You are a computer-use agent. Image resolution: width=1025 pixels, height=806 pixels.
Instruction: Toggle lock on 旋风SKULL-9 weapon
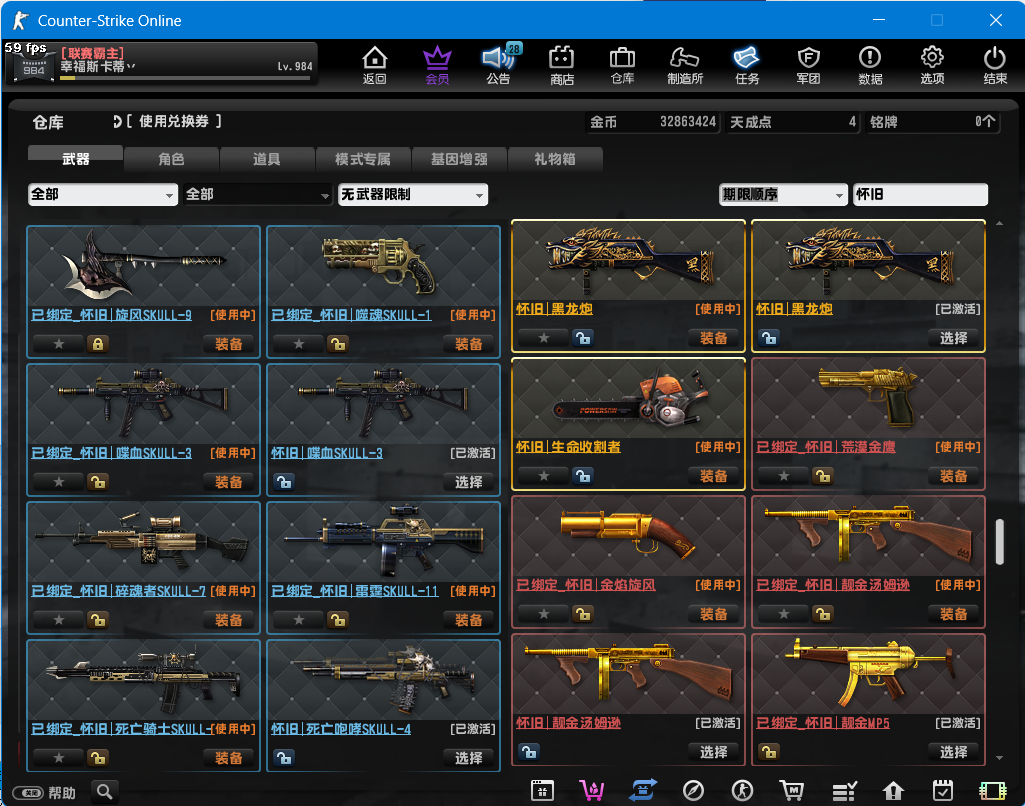tap(98, 344)
